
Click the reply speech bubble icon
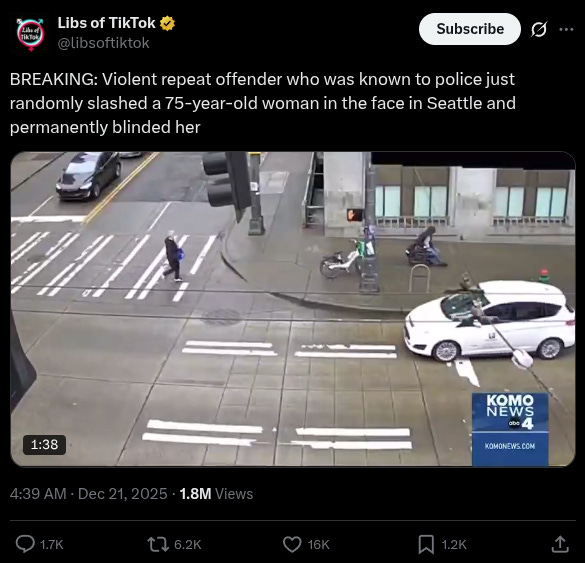tap(25, 544)
